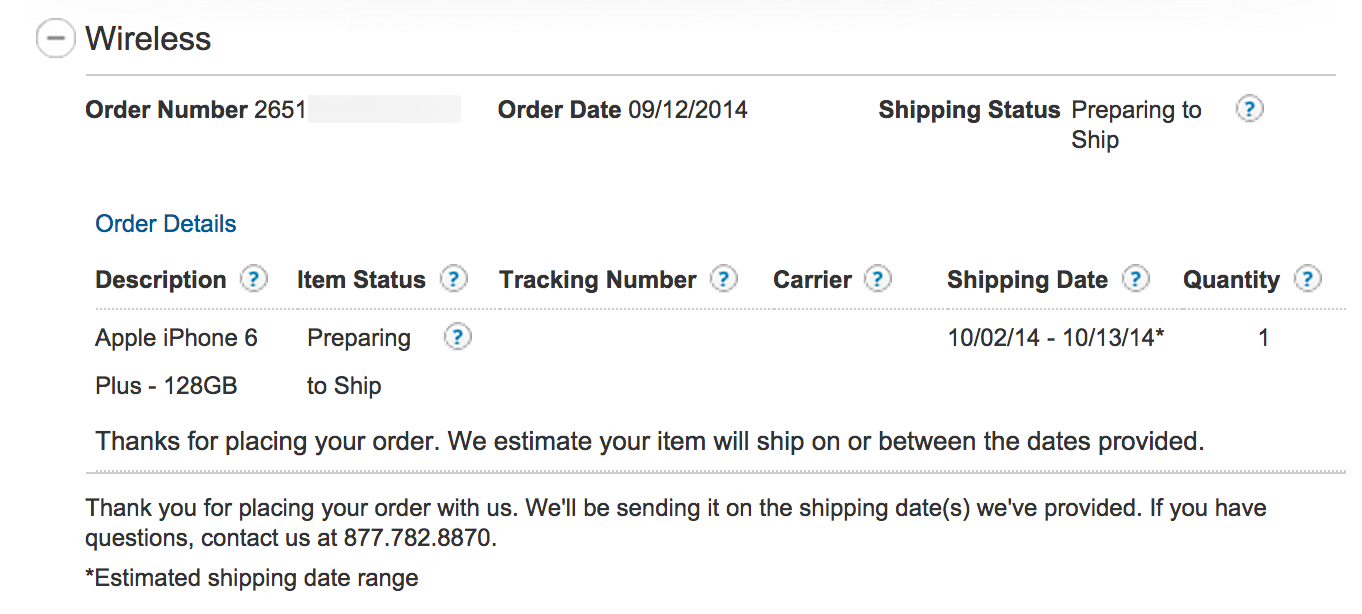
Task: Show help for Tracking Number
Action: (x=724, y=279)
